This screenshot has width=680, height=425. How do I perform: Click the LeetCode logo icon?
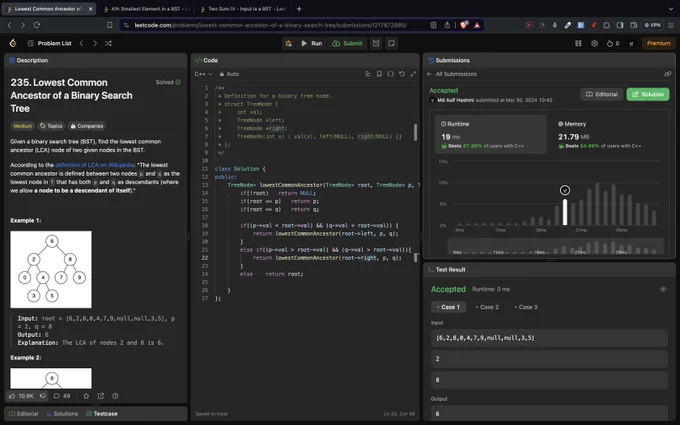point(13,43)
